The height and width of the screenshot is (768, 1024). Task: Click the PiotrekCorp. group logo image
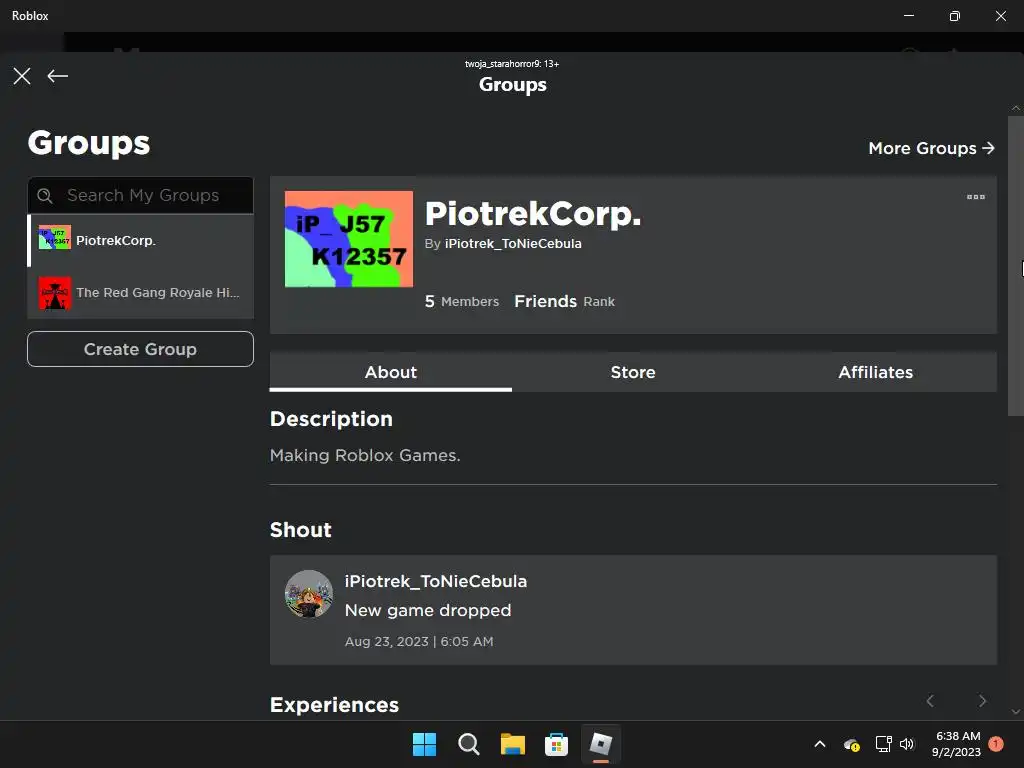point(349,239)
